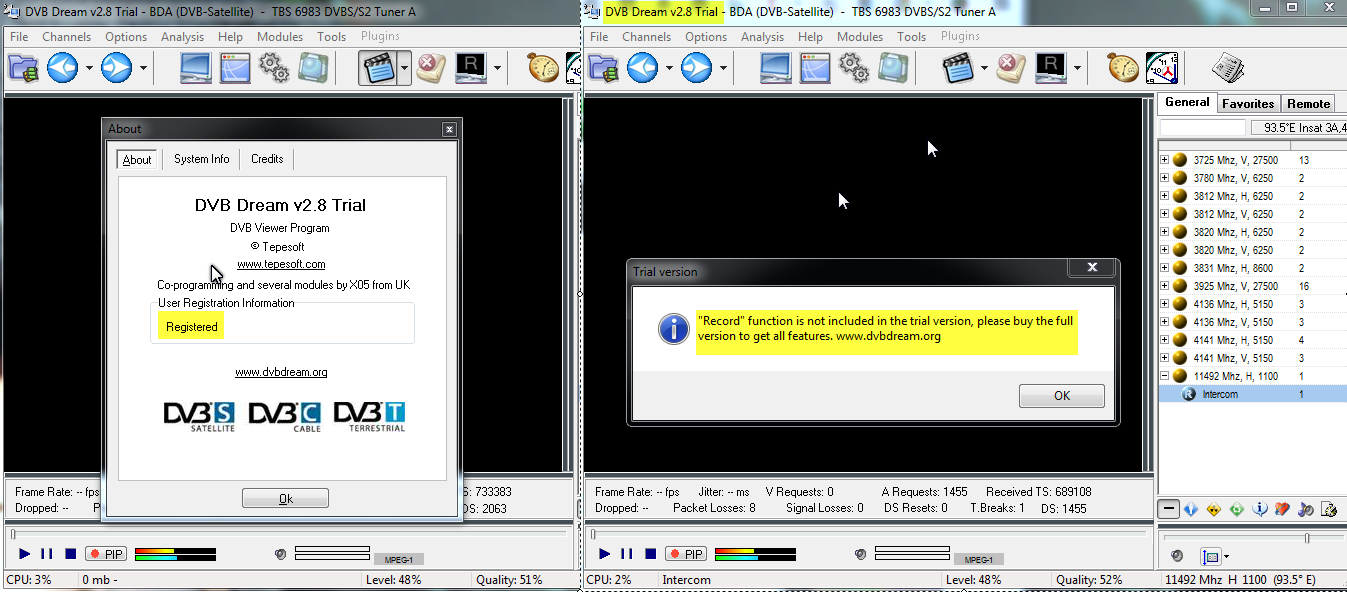Click snapshot frame icon in right window toolbar
This screenshot has width=1347, height=592.
[x=893, y=68]
